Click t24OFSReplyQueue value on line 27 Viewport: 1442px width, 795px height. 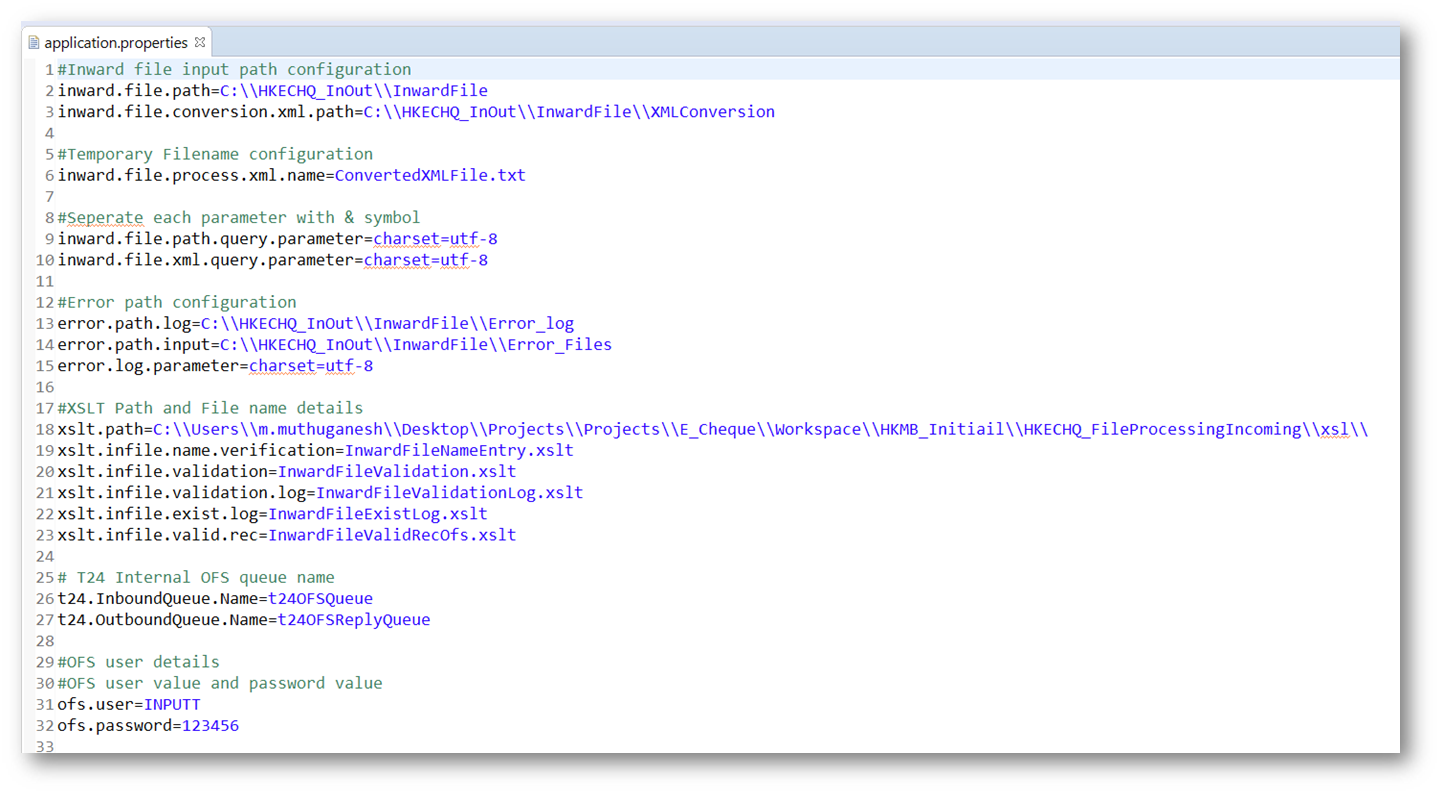tap(353, 620)
